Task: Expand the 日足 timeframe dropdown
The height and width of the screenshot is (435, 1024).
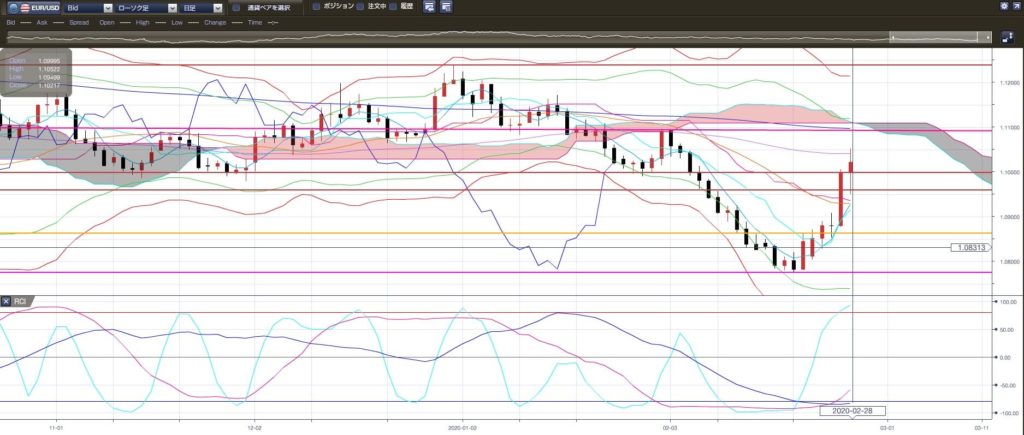Action: point(200,8)
